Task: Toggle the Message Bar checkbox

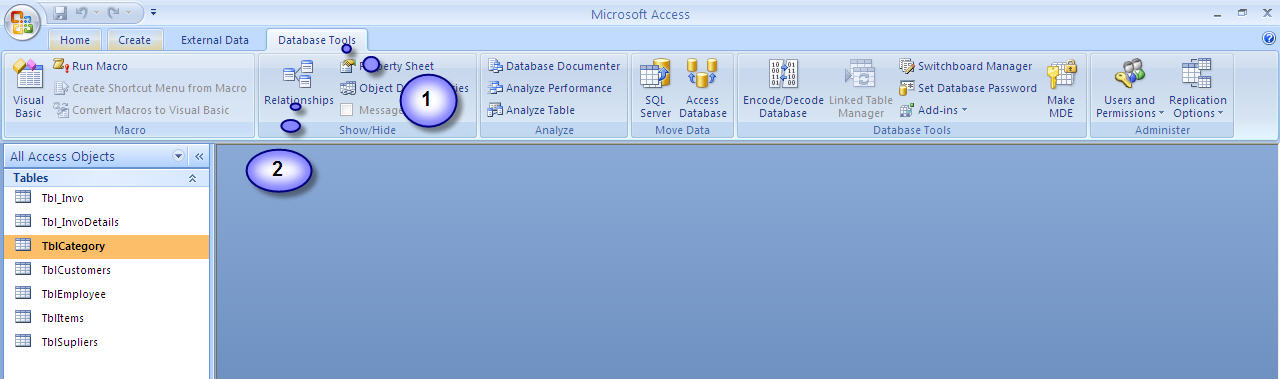Action: pos(347,110)
